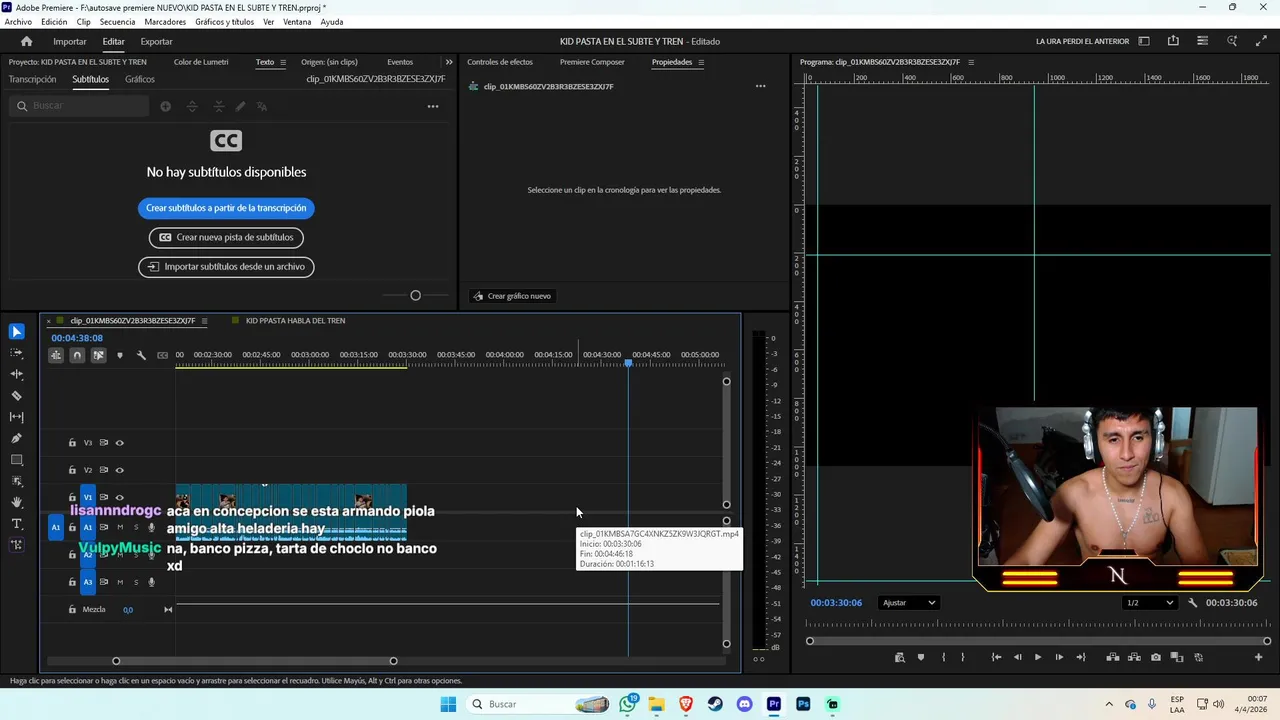Switch to the Gráficos tab
The image size is (1280, 720).
tap(140, 79)
